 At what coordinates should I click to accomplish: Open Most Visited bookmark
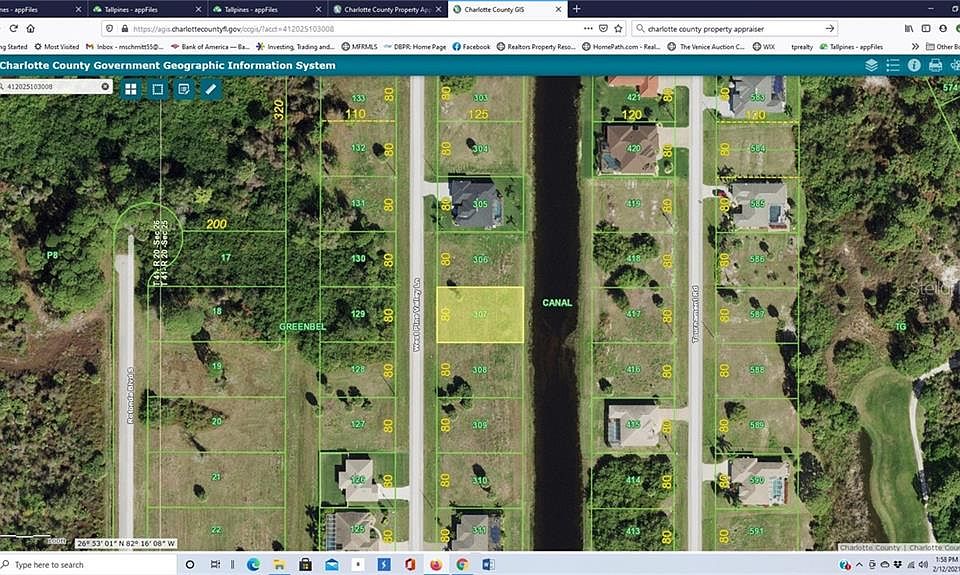click(x=57, y=47)
